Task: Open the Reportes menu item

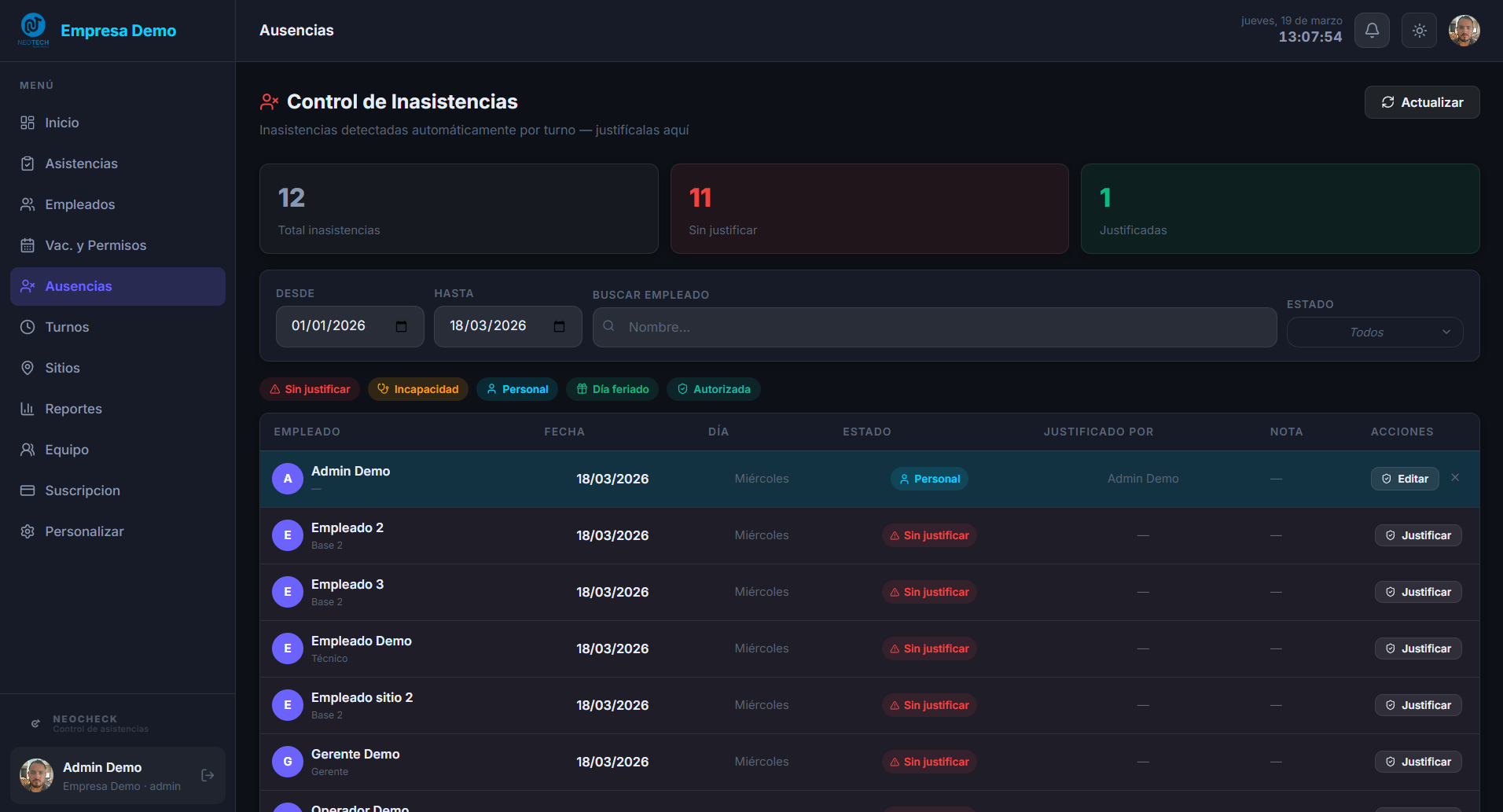Action: [73, 409]
